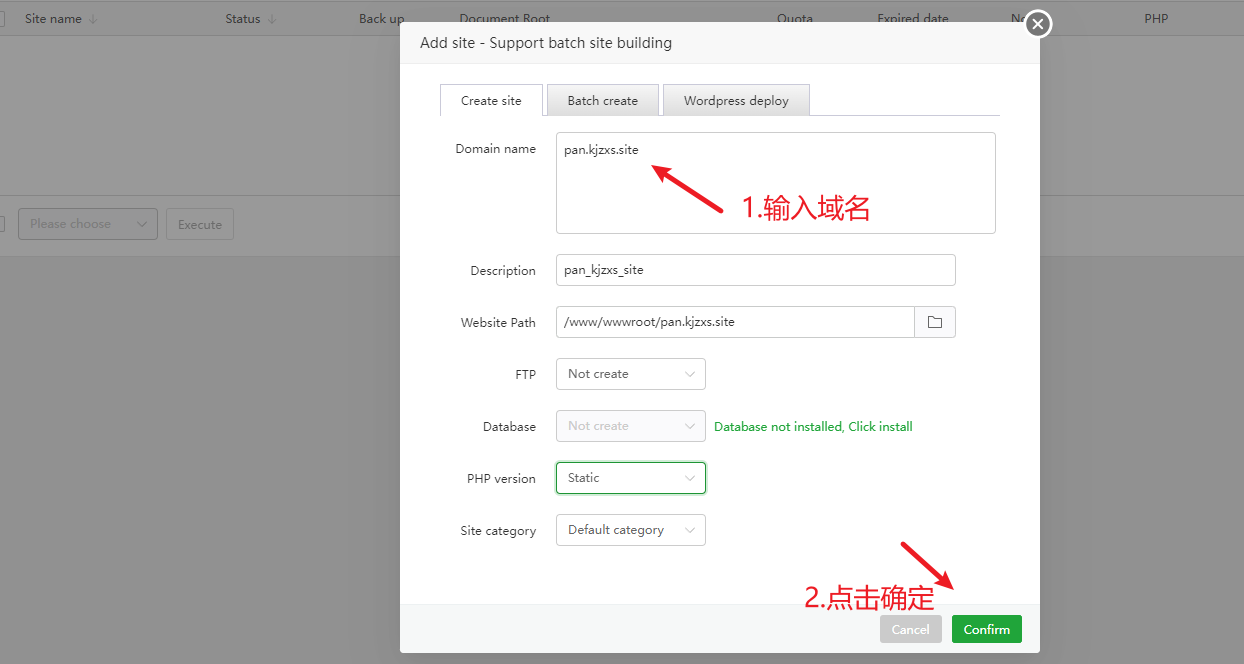Switch to the Batch create tab
This screenshot has width=1244, height=664.
[602, 101]
